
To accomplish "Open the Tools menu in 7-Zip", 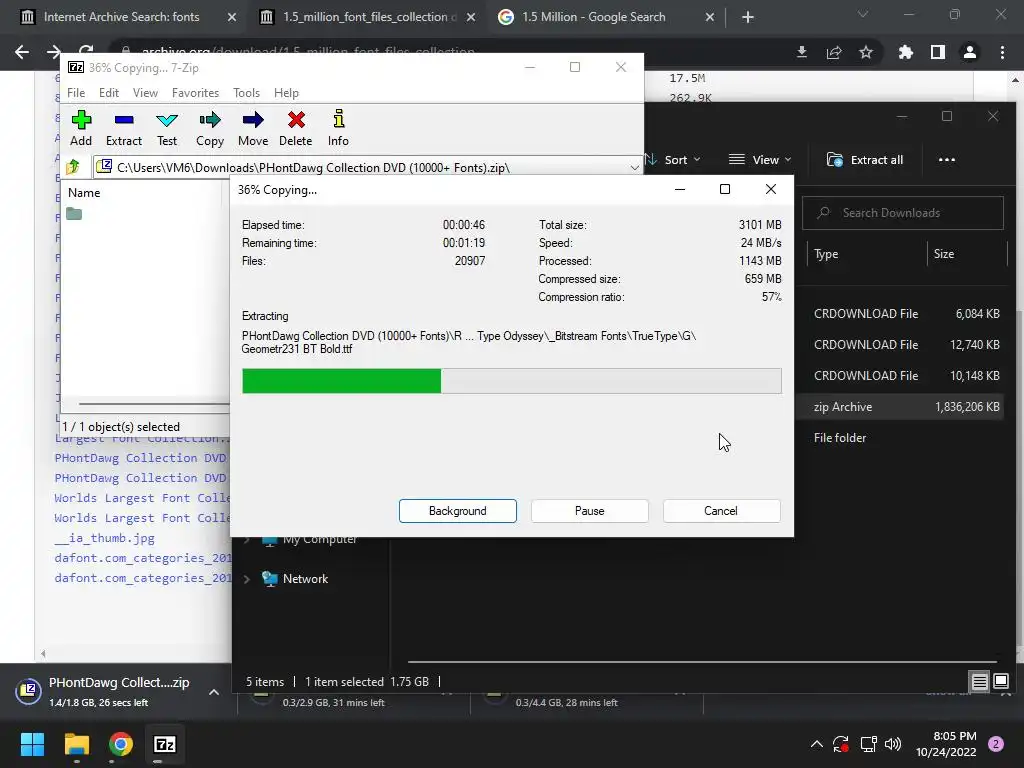I will coord(246,93).
